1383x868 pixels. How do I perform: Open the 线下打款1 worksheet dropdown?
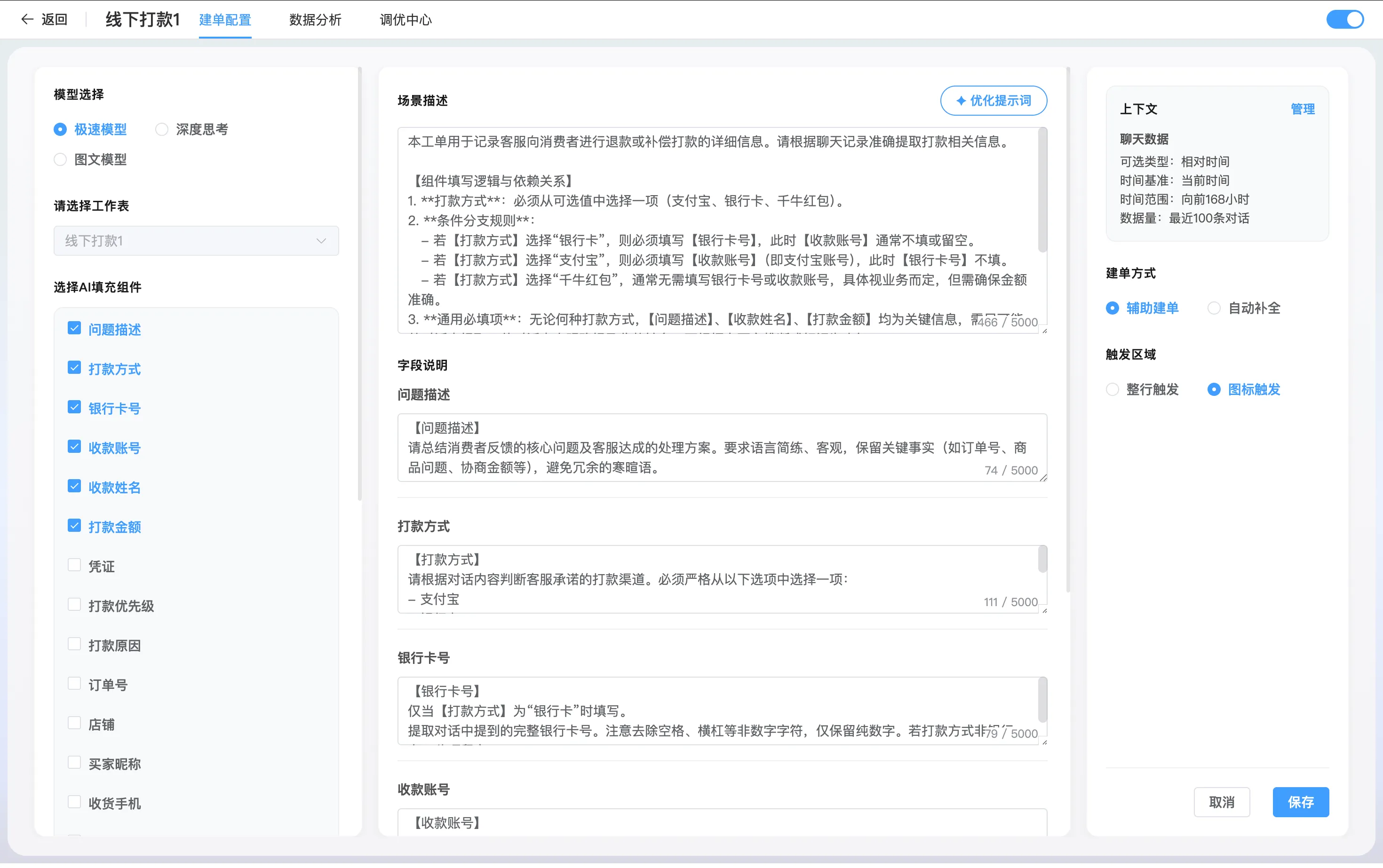tap(197, 241)
